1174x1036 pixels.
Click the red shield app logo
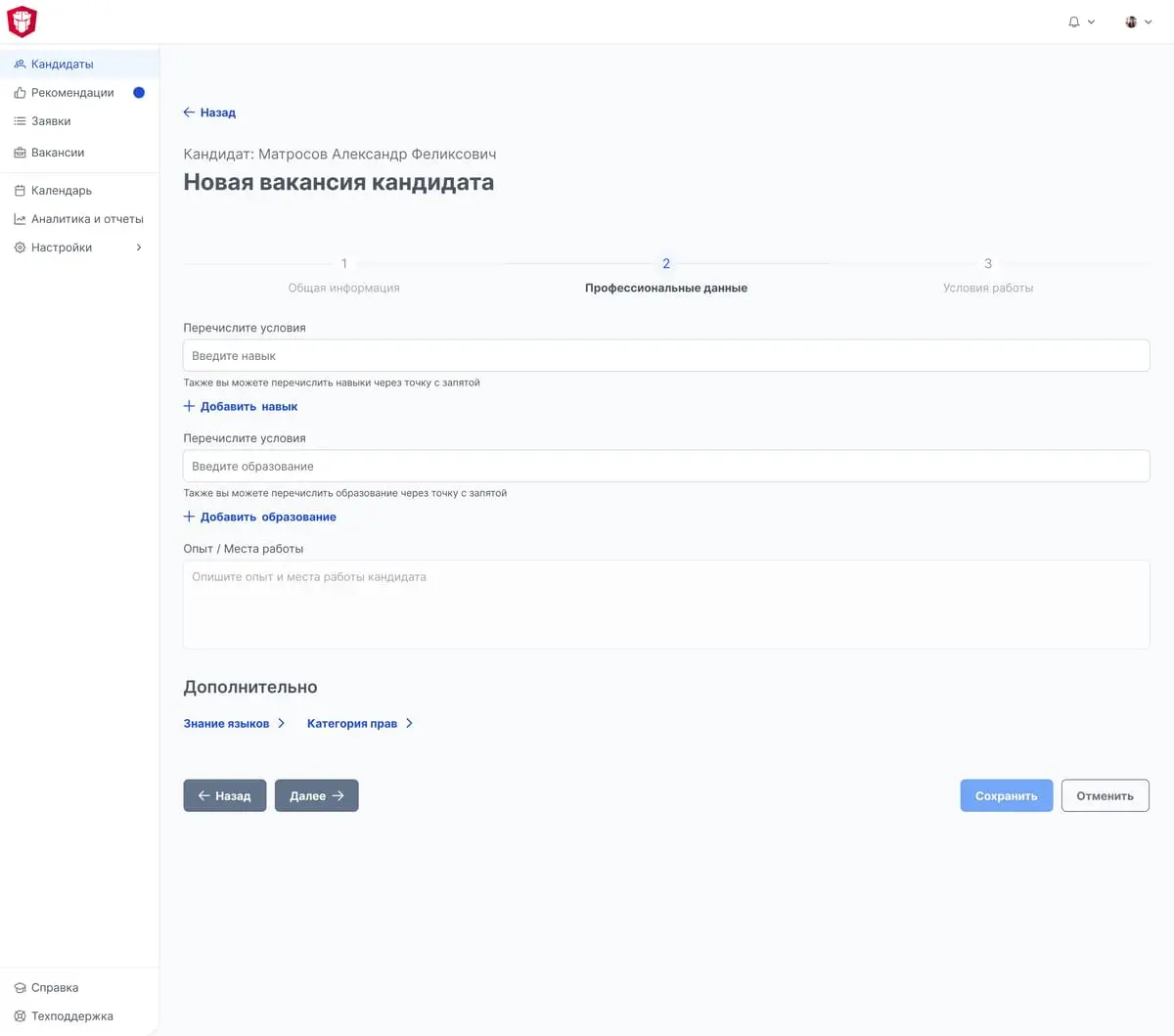(22, 22)
